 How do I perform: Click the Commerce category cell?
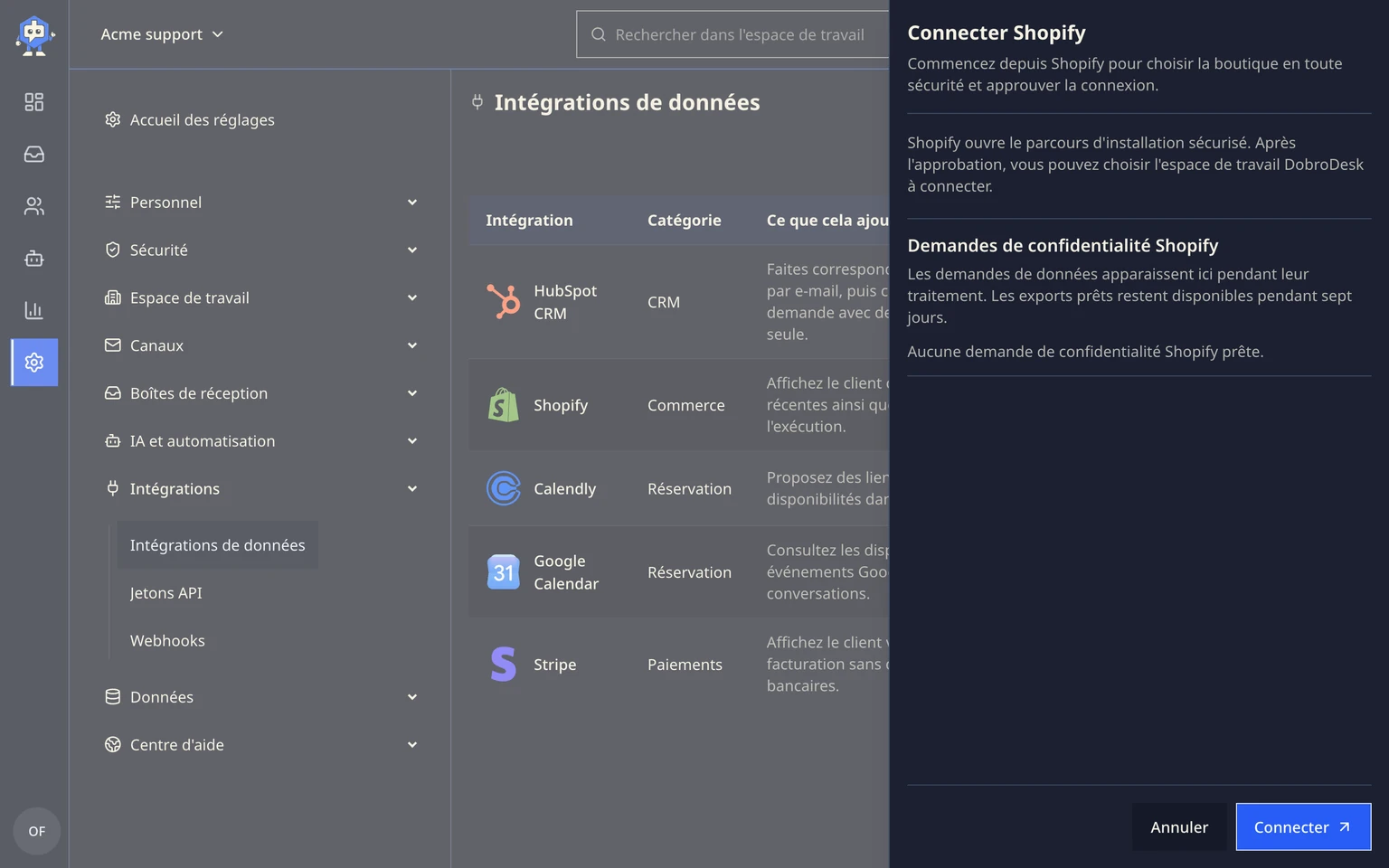coord(686,405)
